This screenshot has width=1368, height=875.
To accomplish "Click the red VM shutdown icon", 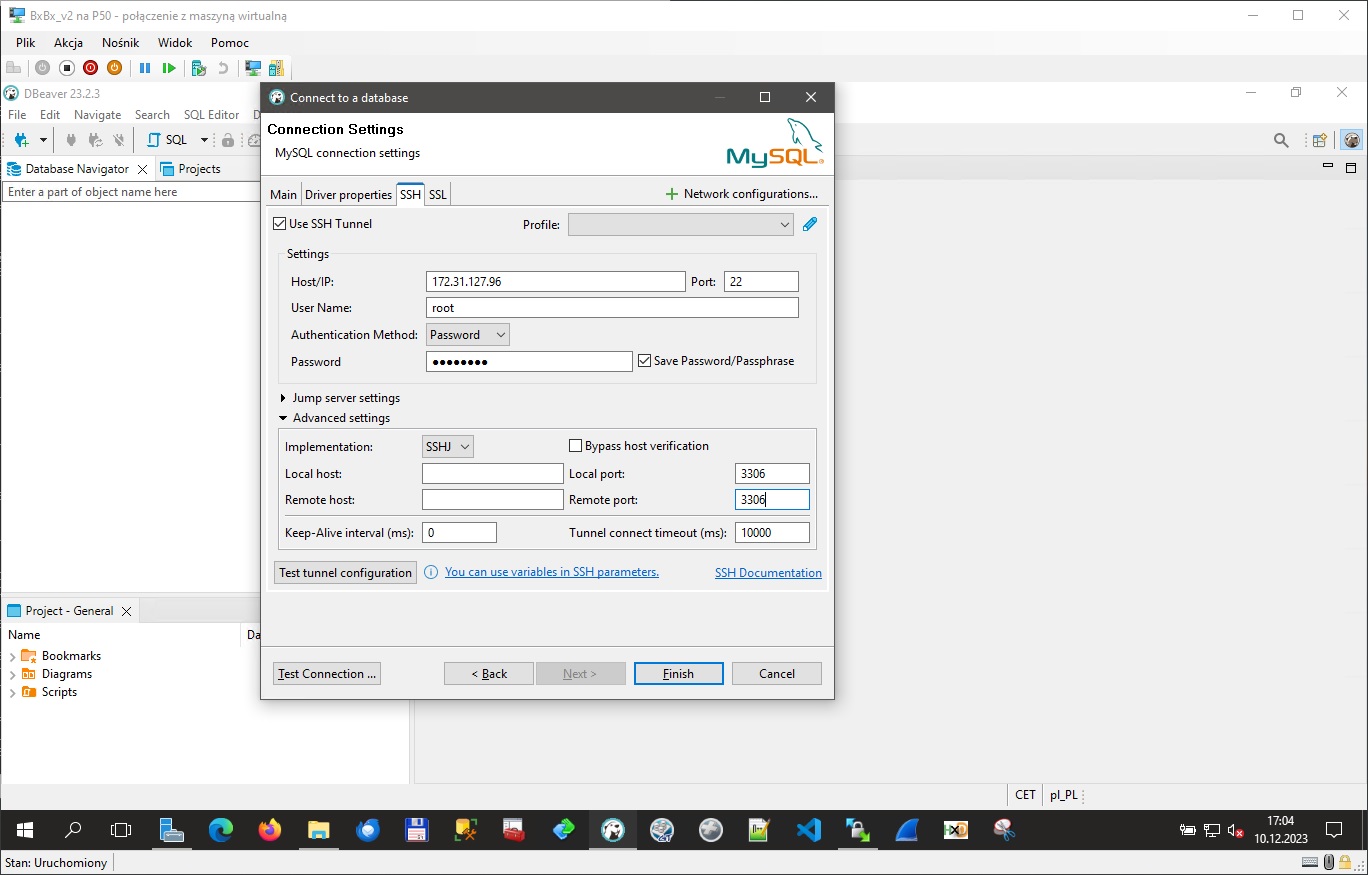I will tap(90, 68).
